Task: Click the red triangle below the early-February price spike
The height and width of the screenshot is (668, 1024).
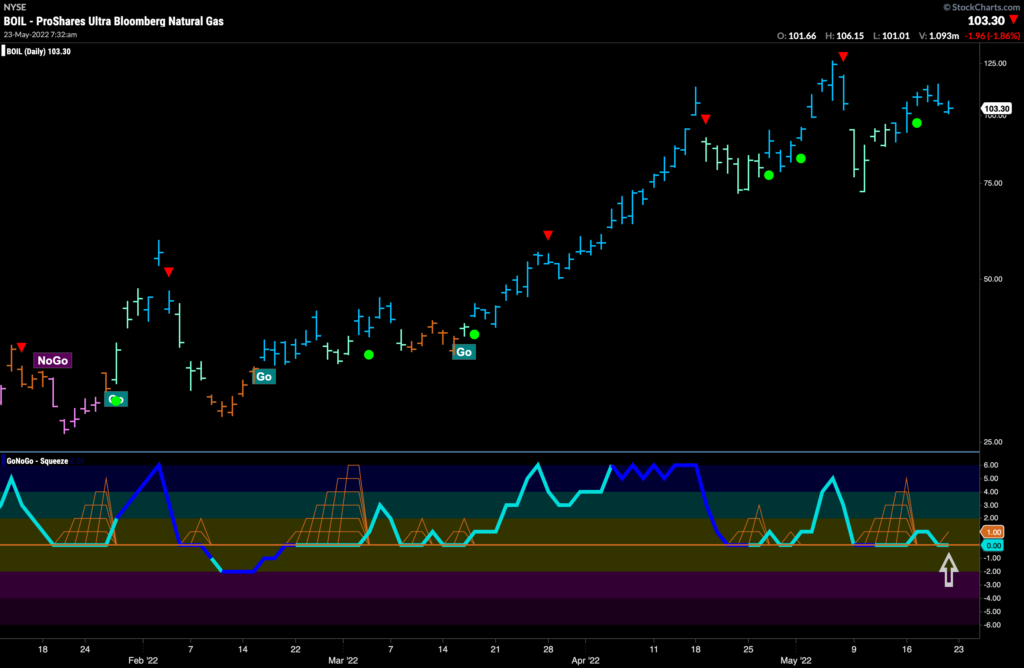Action: pyautogui.click(x=168, y=272)
